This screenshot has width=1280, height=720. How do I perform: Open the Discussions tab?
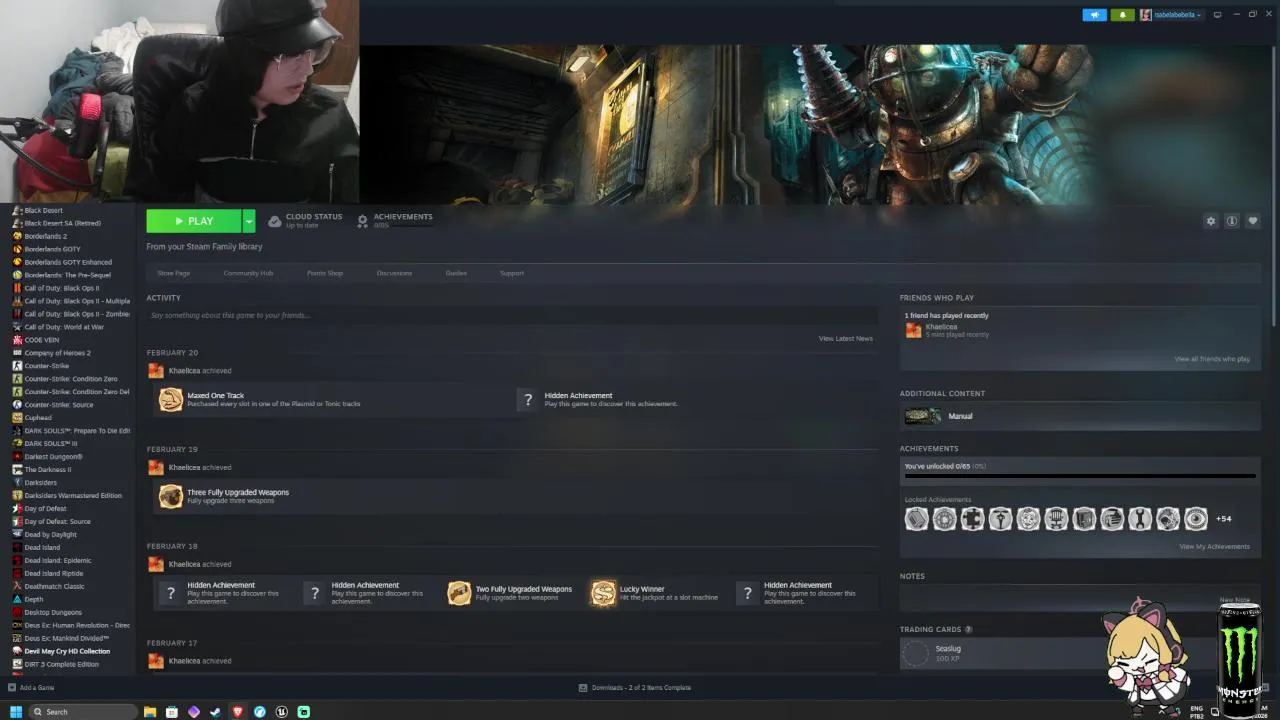click(394, 273)
